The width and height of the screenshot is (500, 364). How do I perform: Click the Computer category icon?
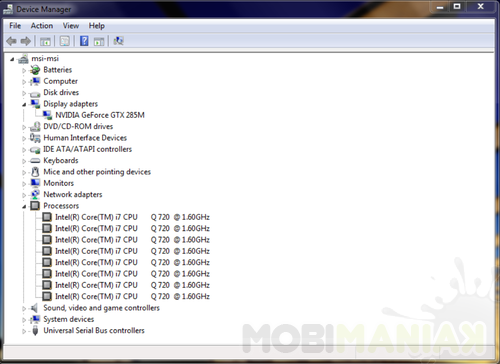pos(35,81)
